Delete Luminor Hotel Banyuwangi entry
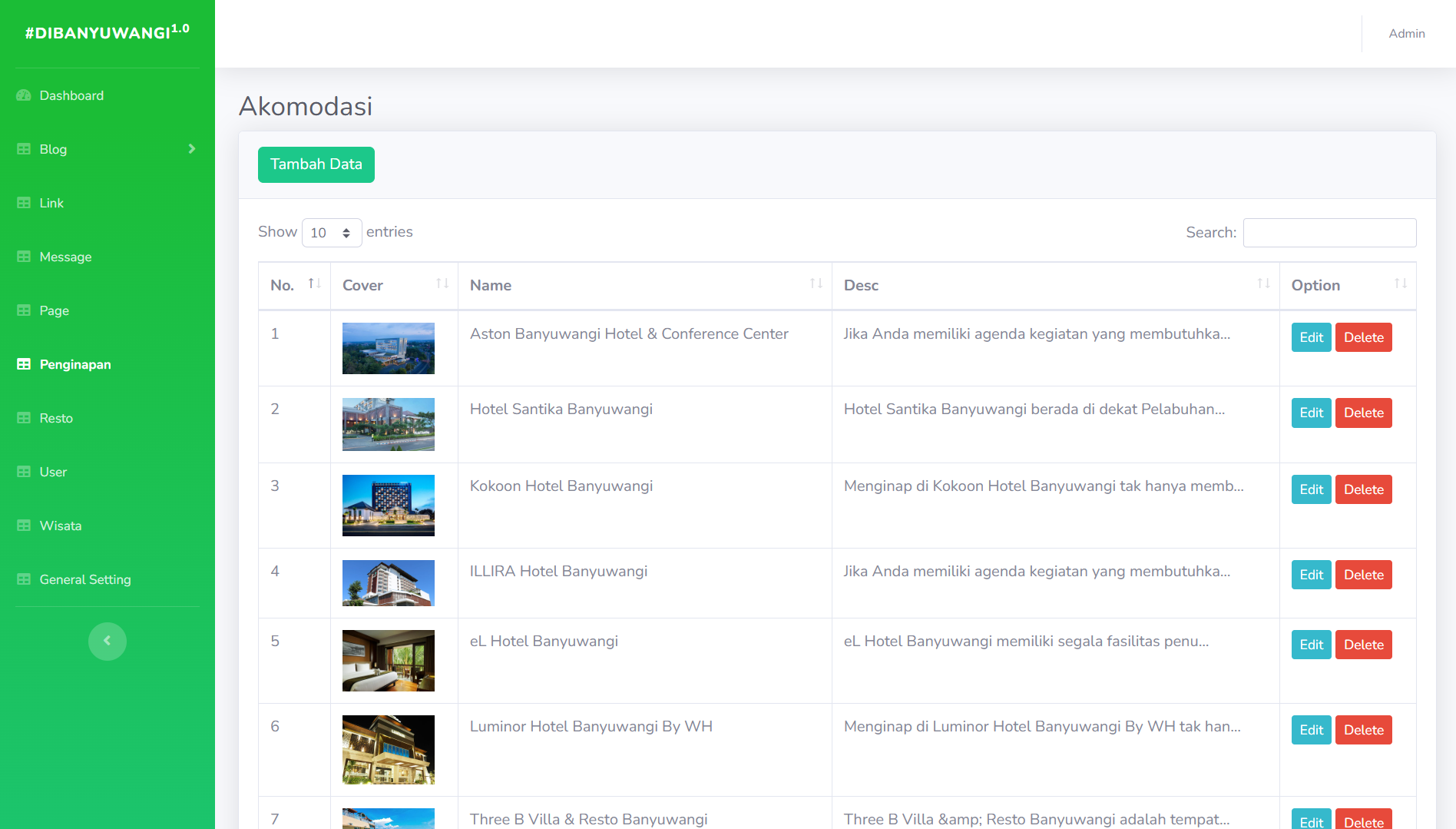Viewport: 1456px width, 829px height. coord(1363,730)
